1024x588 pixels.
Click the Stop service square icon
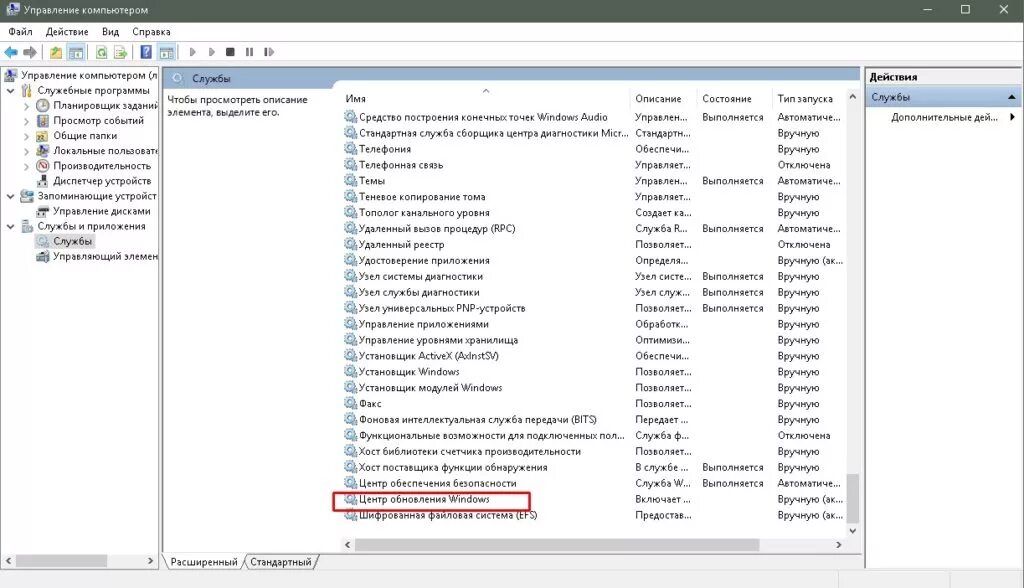coord(230,52)
